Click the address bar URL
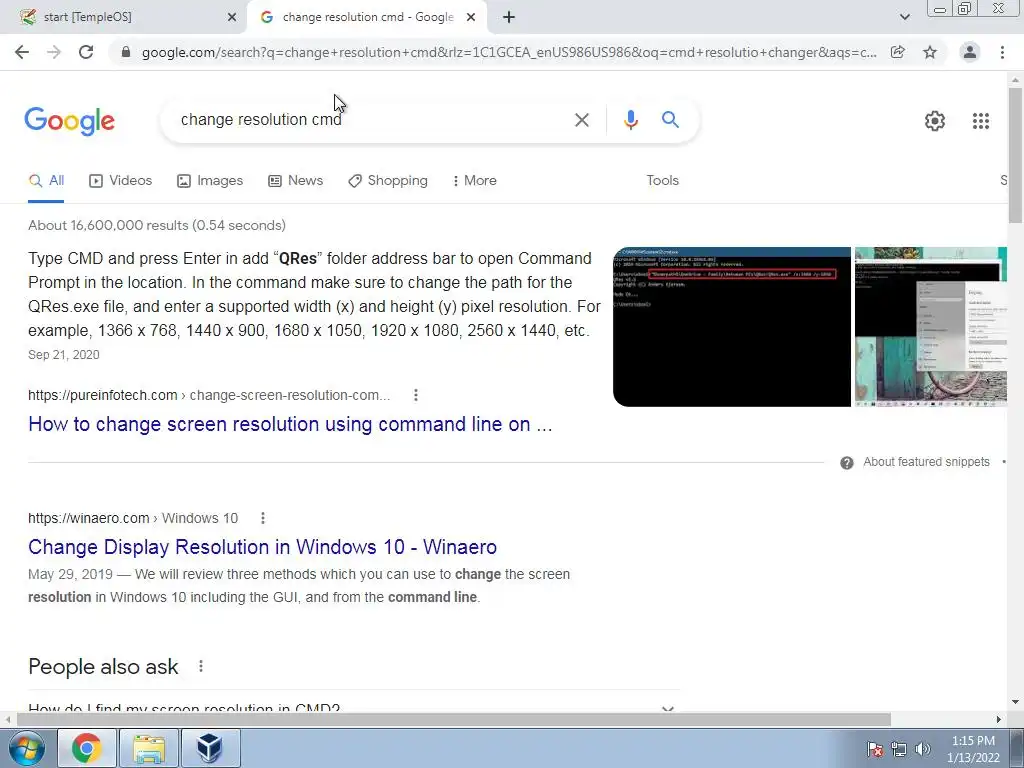Screen dimensions: 1024x768 click(509, 52)
